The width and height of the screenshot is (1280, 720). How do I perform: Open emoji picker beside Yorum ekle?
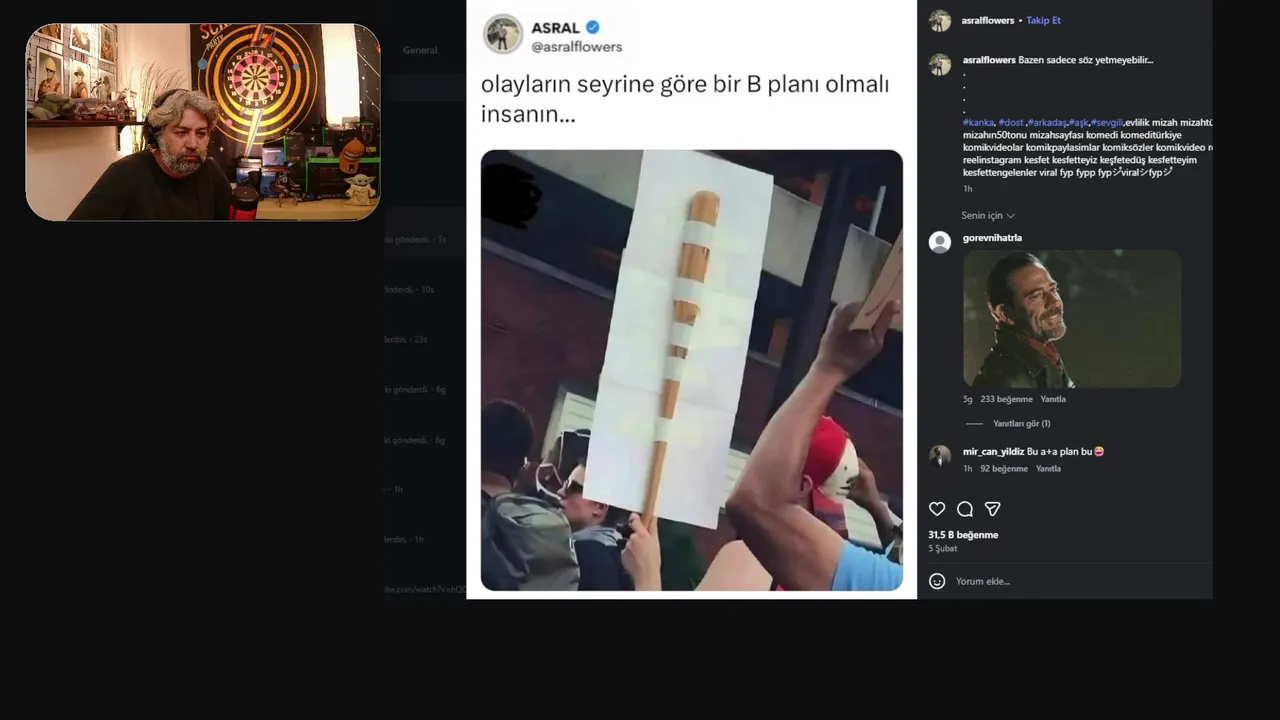(x=937, y=581)
